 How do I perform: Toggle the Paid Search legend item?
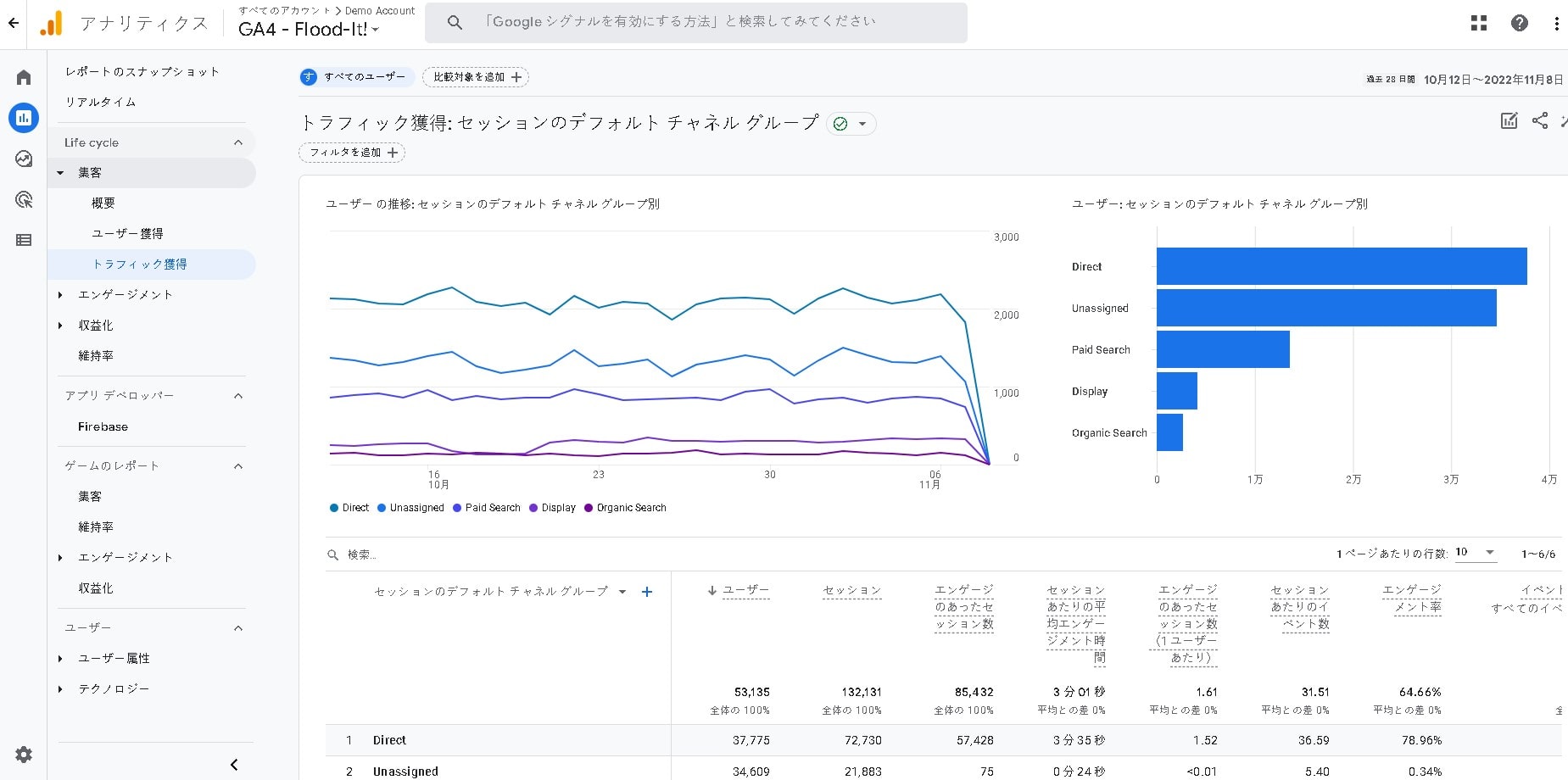pyautogui.click(x=487, y=508)
